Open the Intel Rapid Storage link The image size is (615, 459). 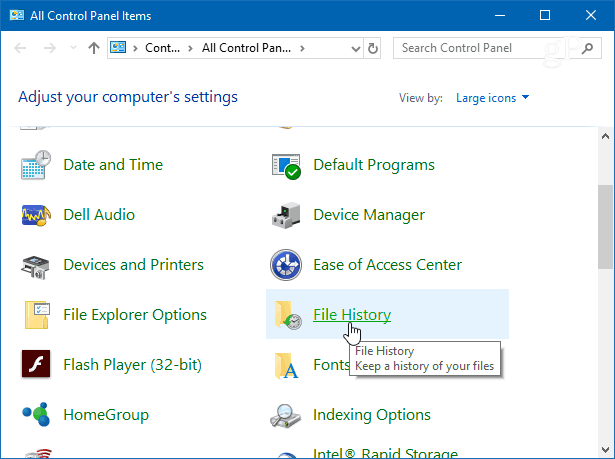point(385,453)
